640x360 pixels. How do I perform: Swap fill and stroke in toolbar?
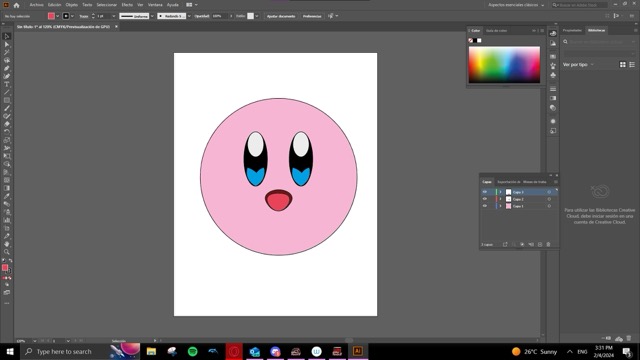point(10,260)
